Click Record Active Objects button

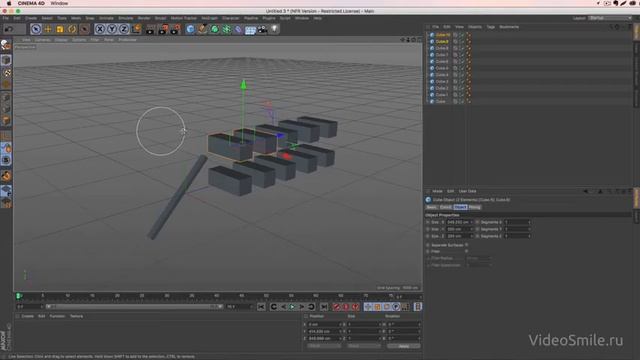click(x=336, y=307)
